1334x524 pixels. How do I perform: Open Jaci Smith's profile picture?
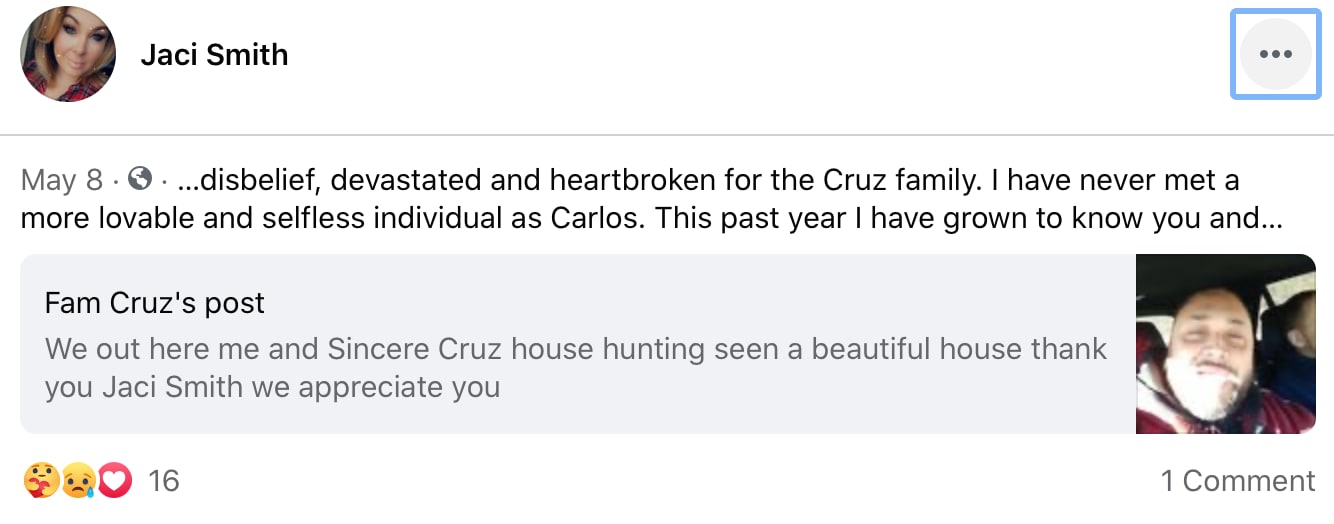click(68, 54)
